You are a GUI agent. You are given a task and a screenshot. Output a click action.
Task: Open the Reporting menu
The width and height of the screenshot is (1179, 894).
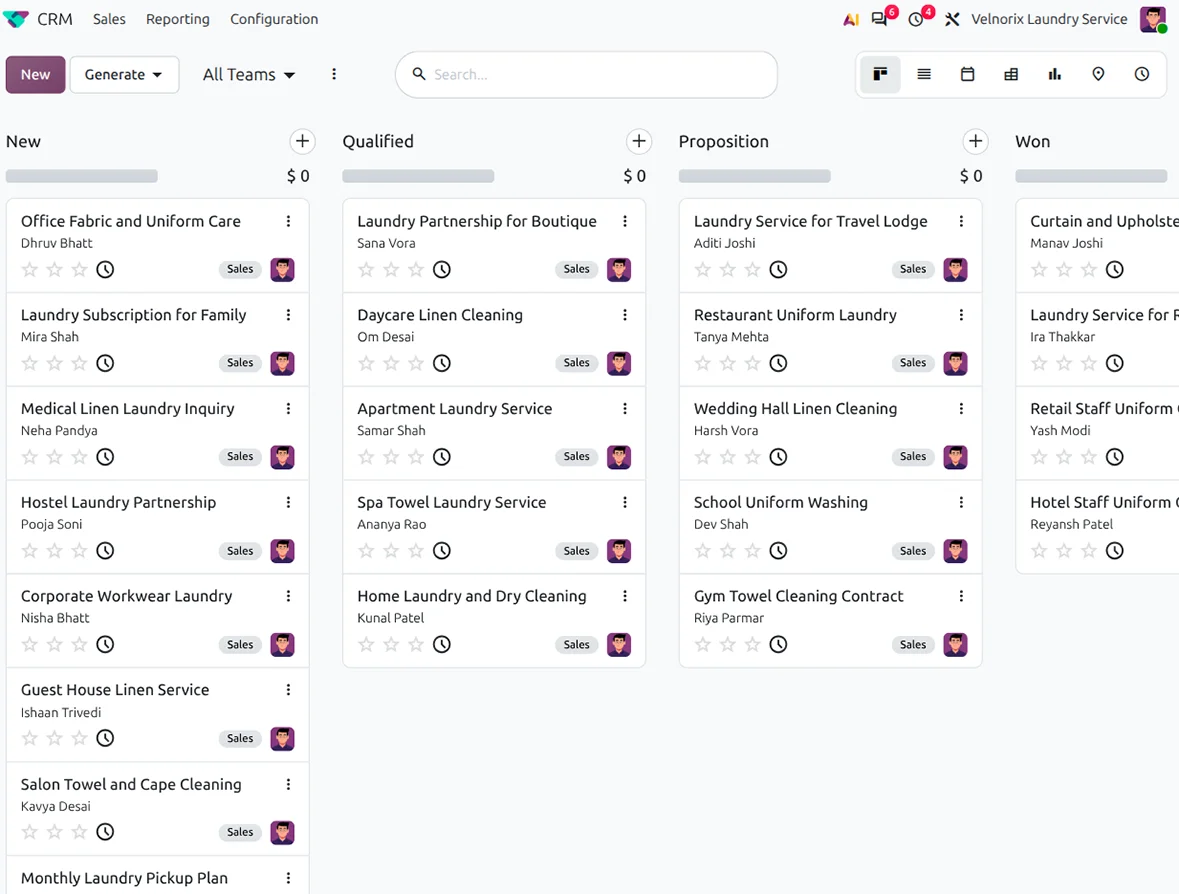(x=177, y=20)
